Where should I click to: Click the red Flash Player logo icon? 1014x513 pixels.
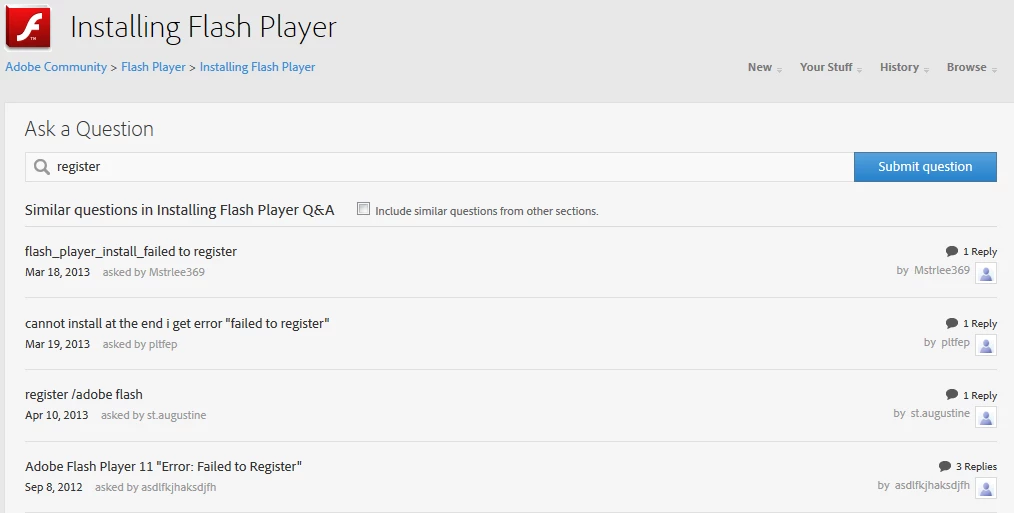tap(28, 28)
